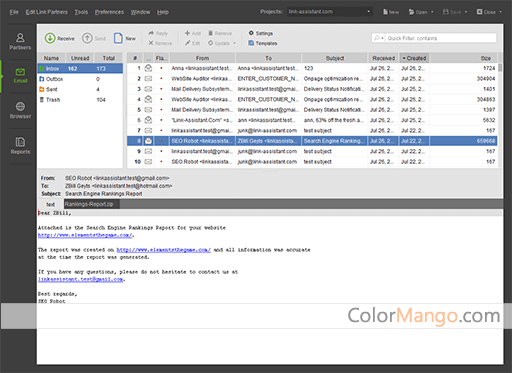
Task: Open the Reports sidebar module
Action: (x=20, y=146)
